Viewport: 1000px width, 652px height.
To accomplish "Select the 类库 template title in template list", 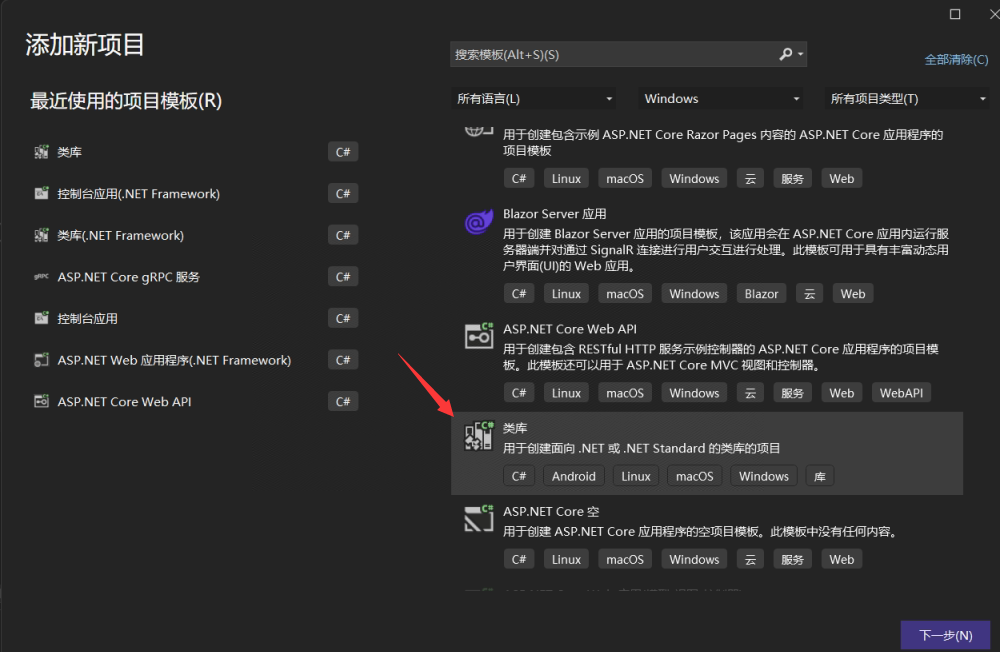I will [x=515, y=428].
